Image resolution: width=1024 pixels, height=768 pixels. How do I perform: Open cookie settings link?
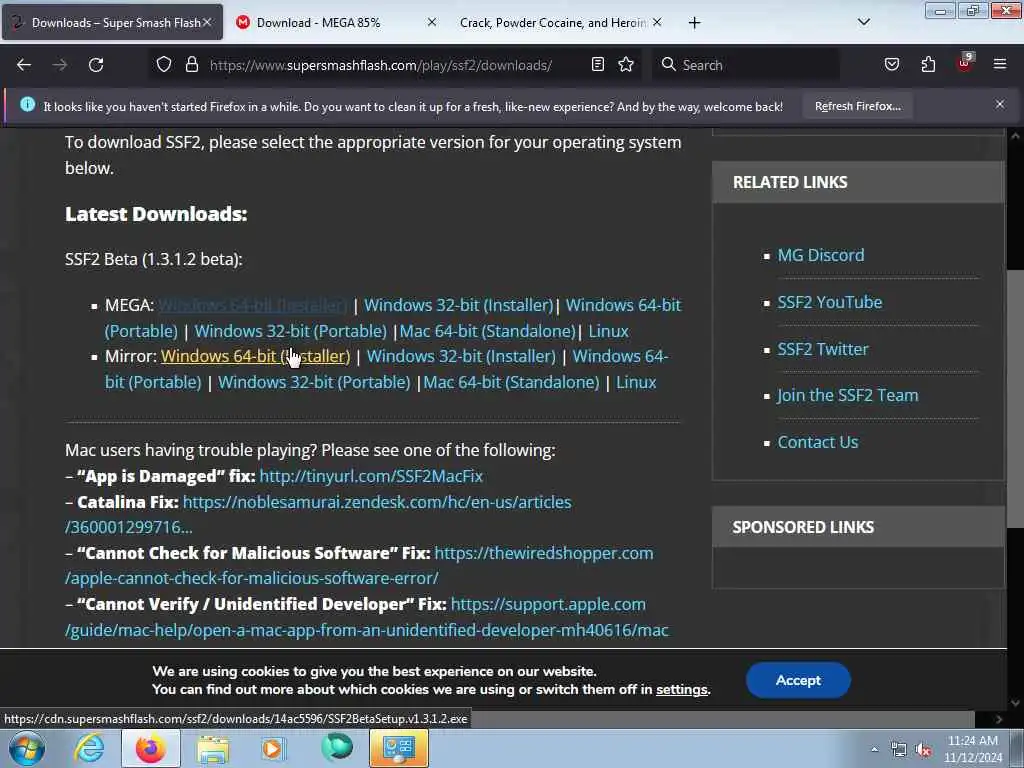coord(682,690)
